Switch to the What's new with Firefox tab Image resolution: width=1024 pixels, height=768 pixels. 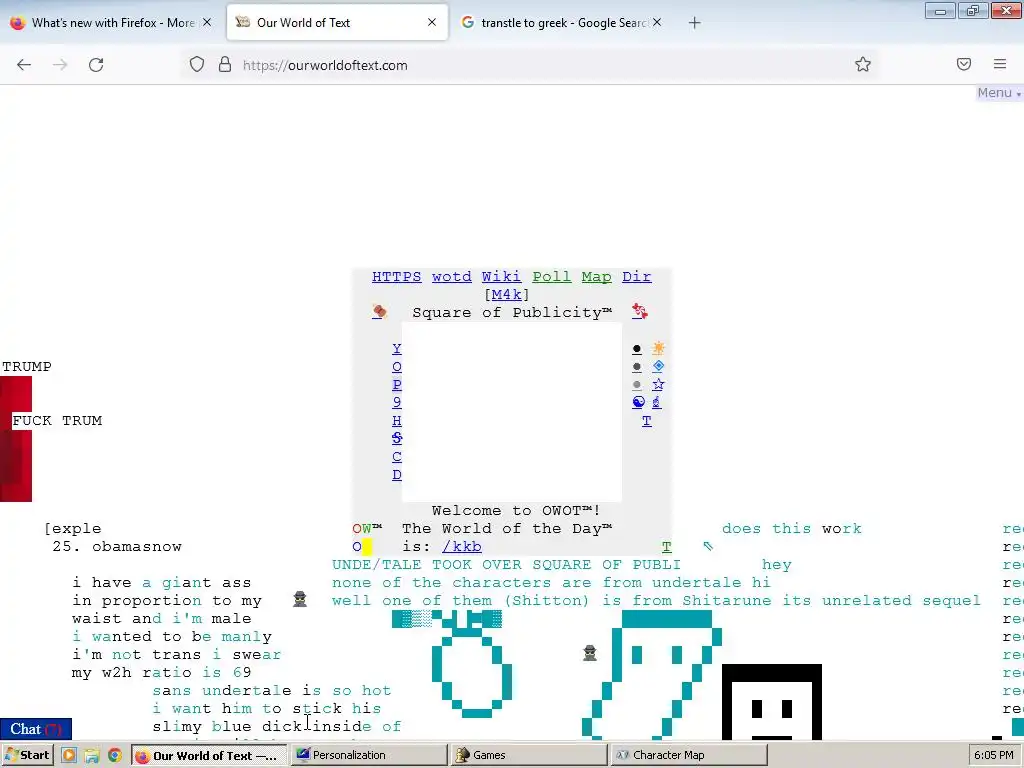(111, 22)
